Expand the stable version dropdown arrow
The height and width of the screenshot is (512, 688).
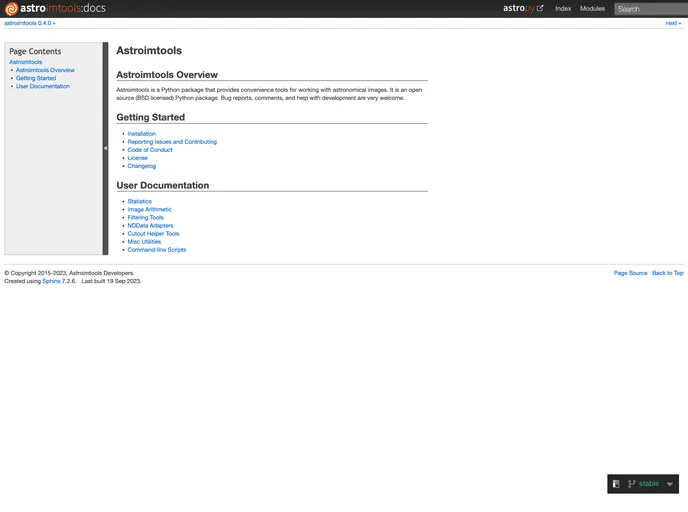[670, 484]
